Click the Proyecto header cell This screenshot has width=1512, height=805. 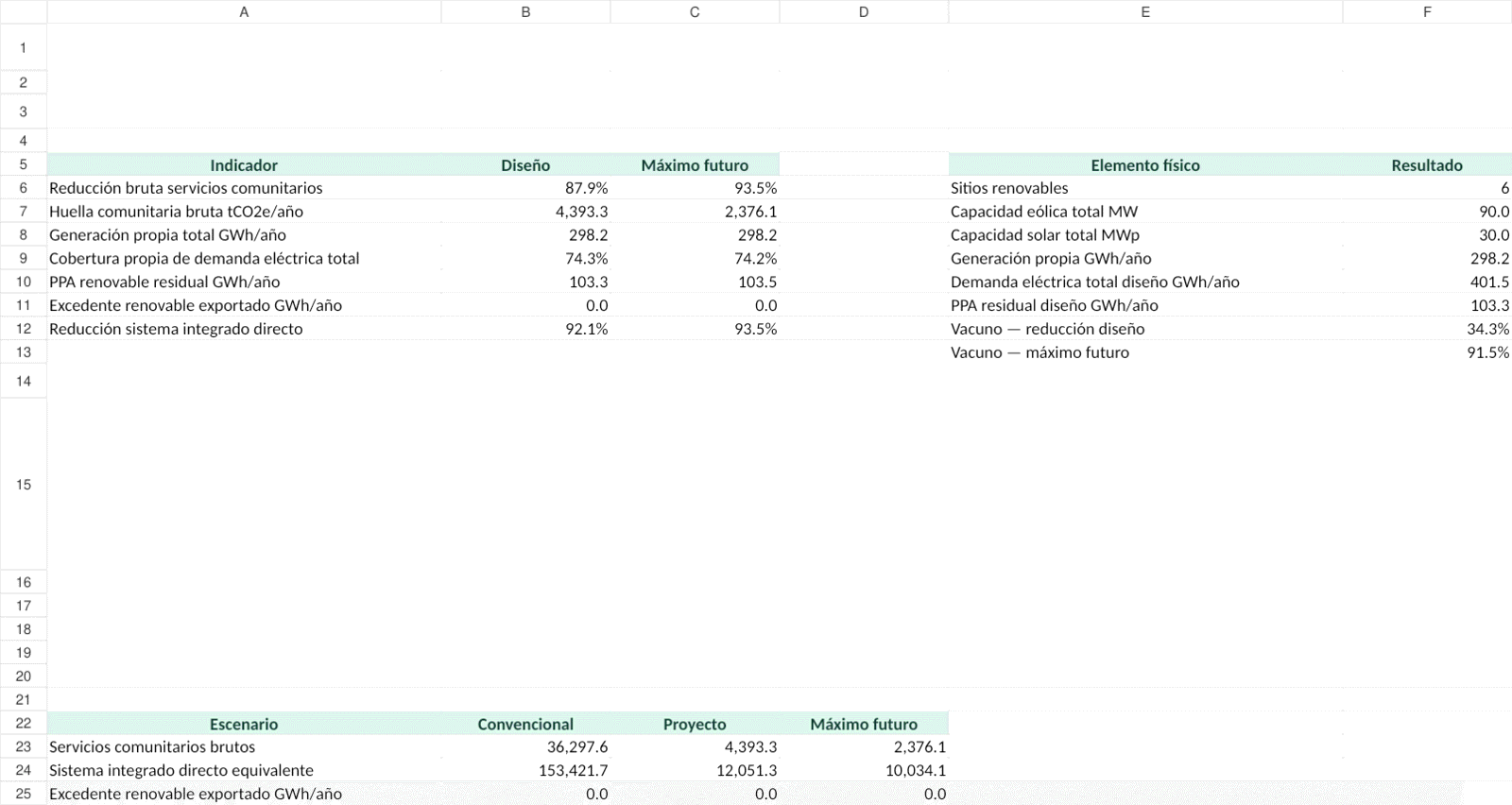click(x=695, y=724)
